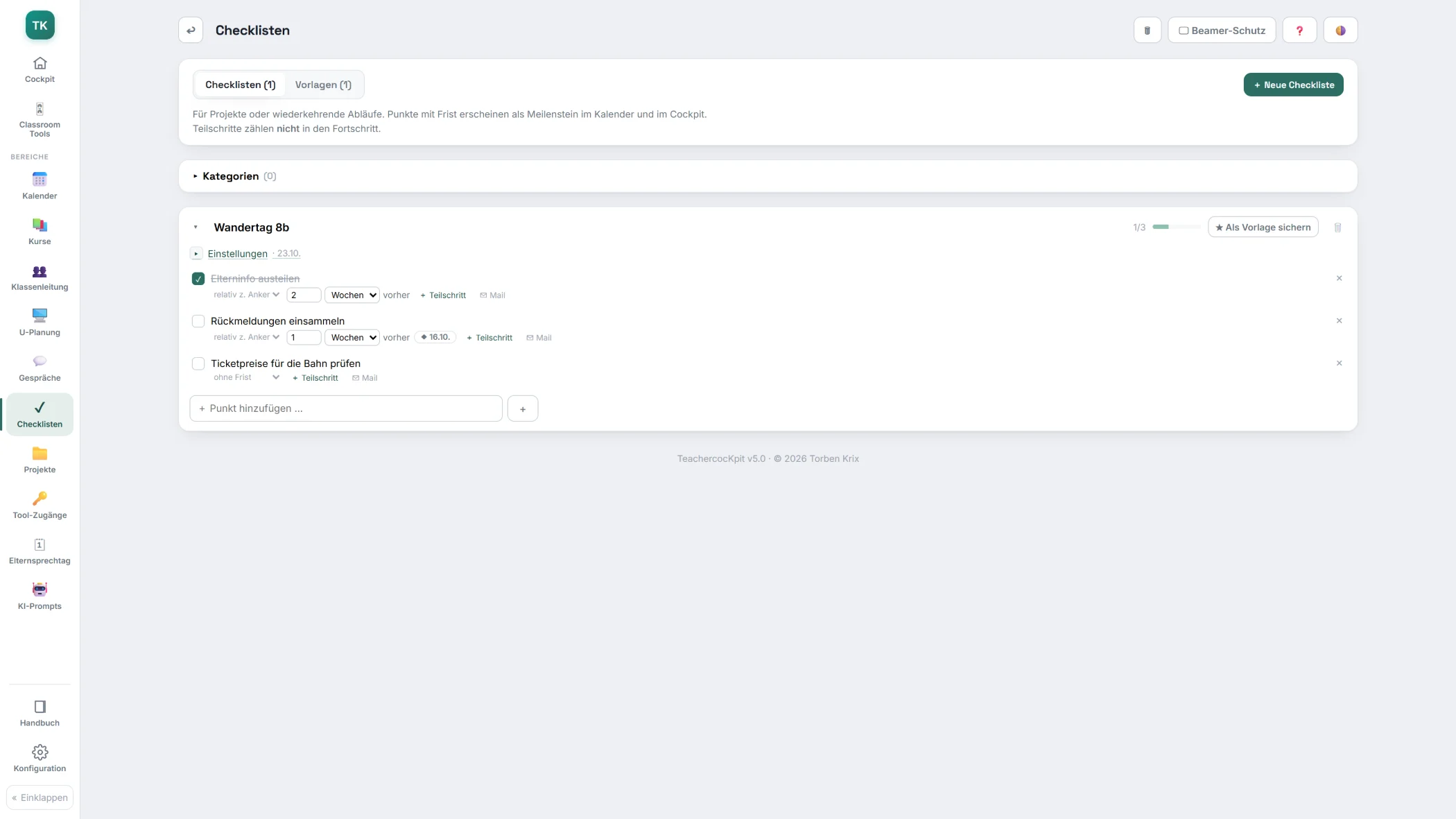
Task: Click the Wandertag 8b progress bar
Action: point(1176,227)
